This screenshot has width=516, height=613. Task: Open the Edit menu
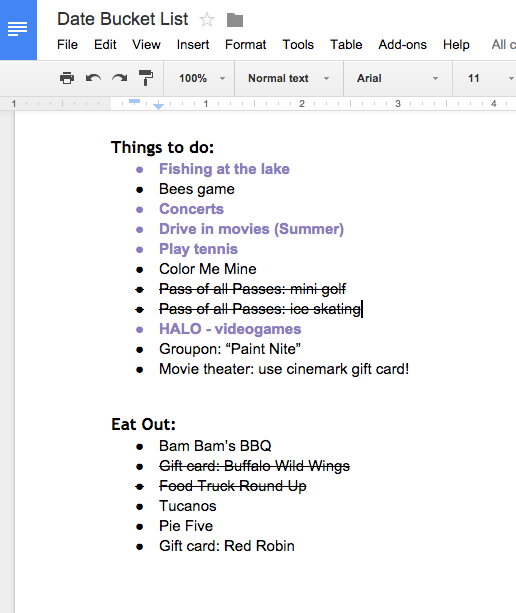(x=105, y=45)
